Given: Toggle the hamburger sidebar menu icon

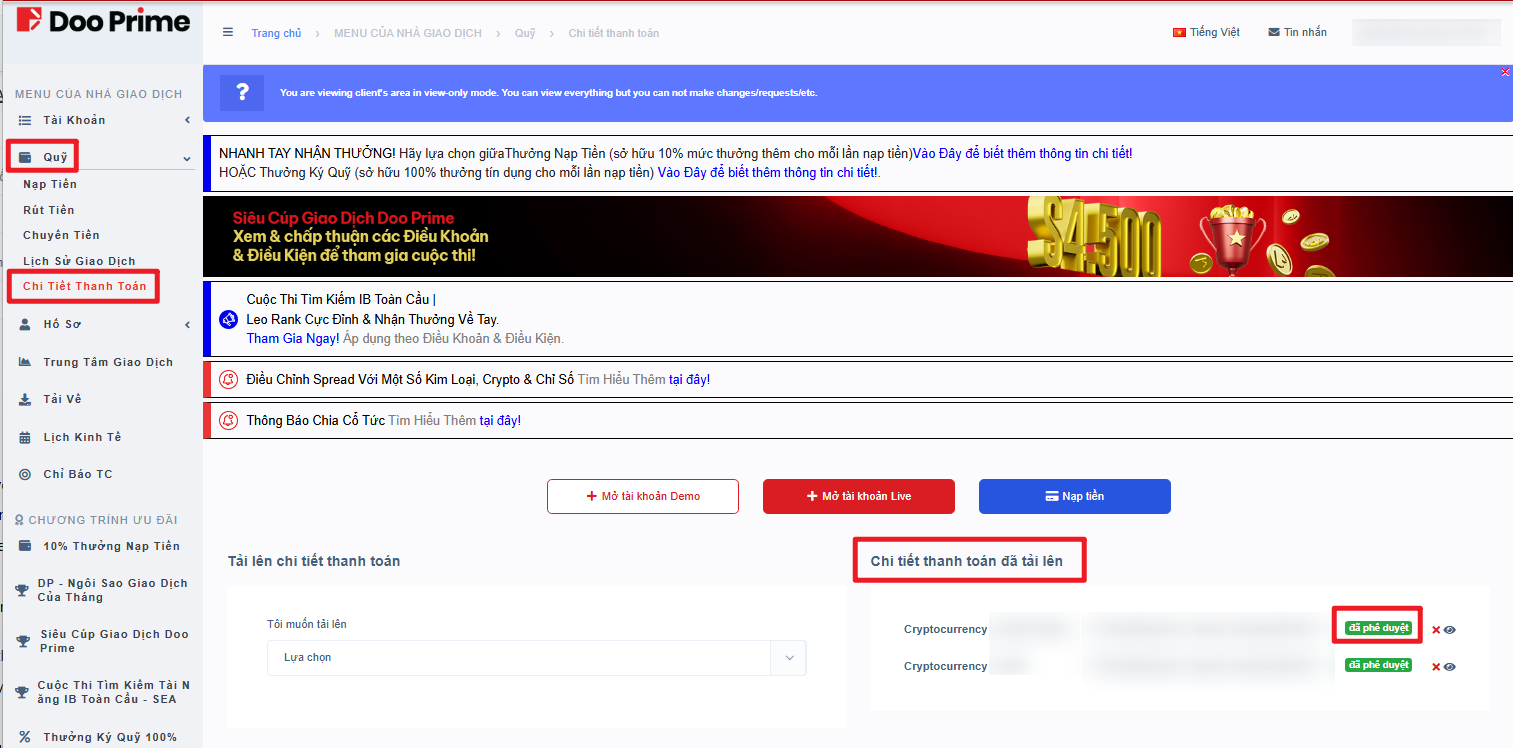Looking at the screenshot, I should point(228,33).
